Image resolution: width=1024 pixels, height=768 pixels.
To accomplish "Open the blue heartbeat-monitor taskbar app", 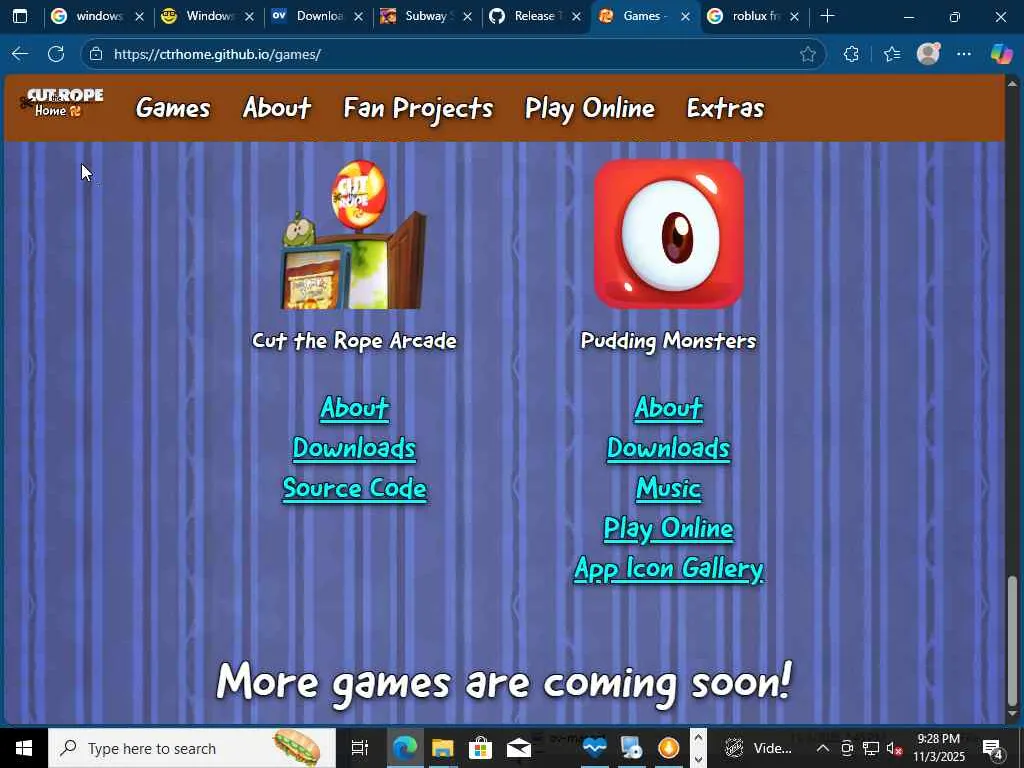I will 594,748.
